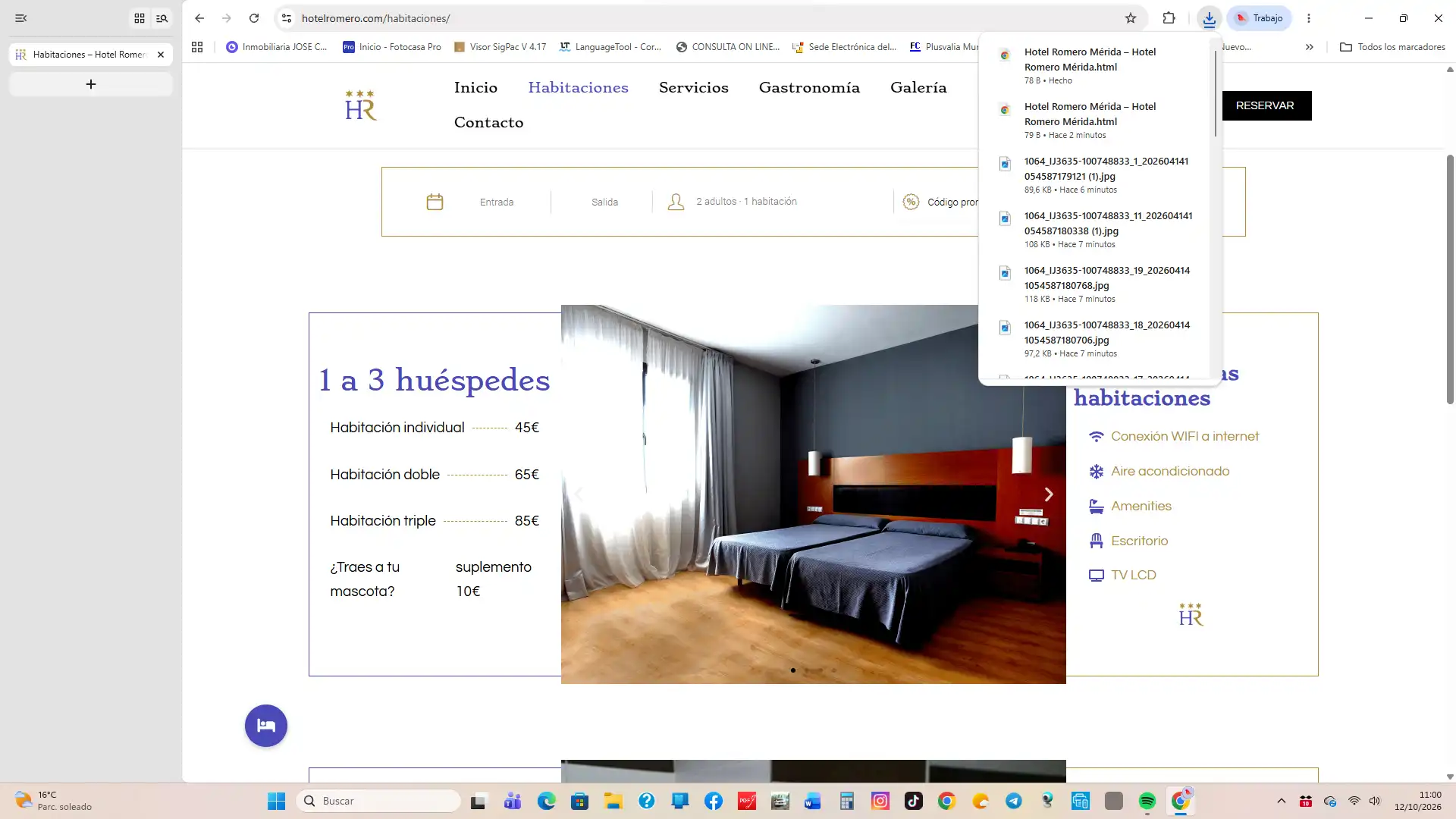Go back to the previous page

[x=199, y=18]
